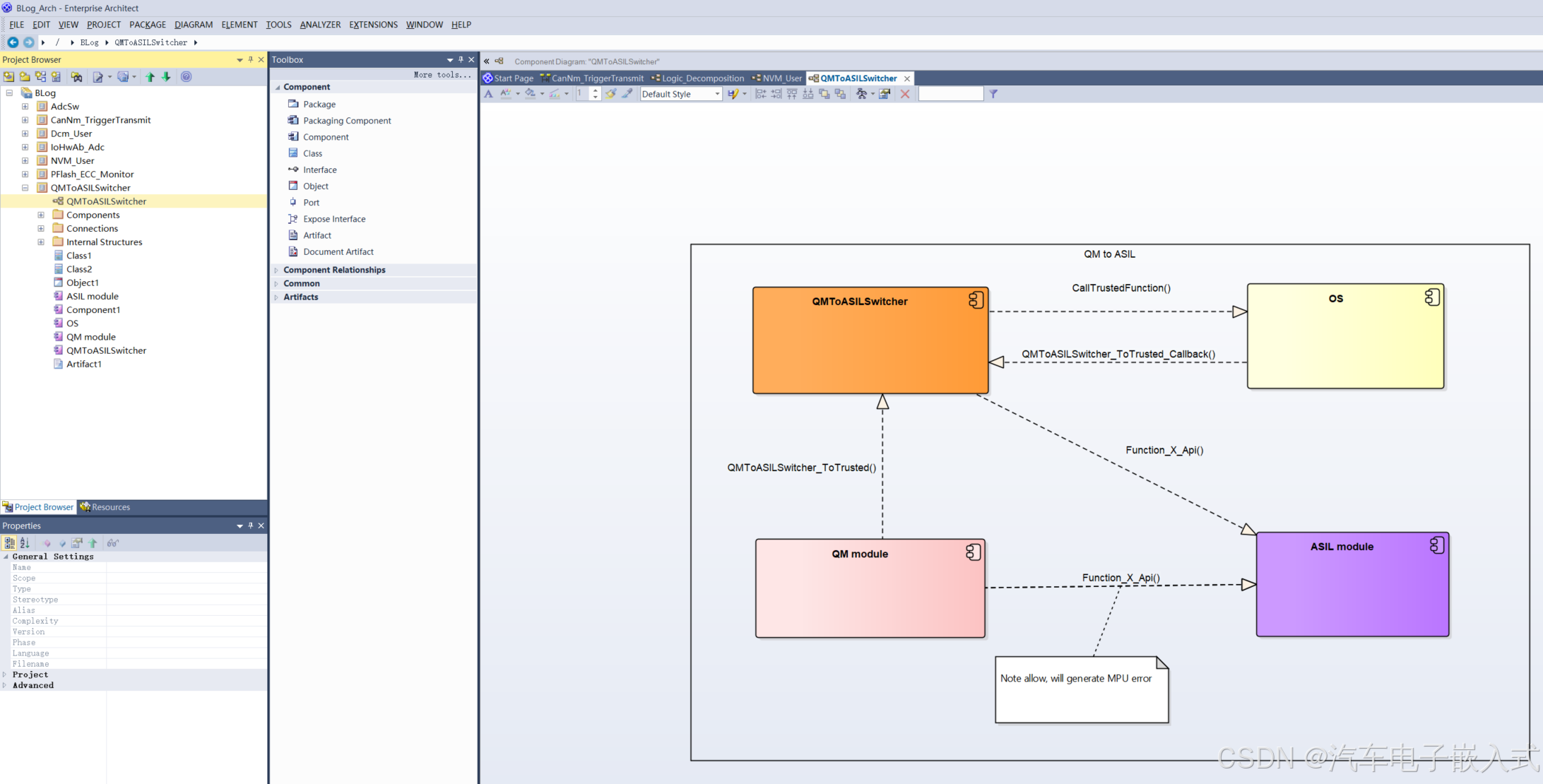The image size is (1543, 784).
Task: Pin the Toolbox panel with the auto-hide icon
Action: (461, 60)
